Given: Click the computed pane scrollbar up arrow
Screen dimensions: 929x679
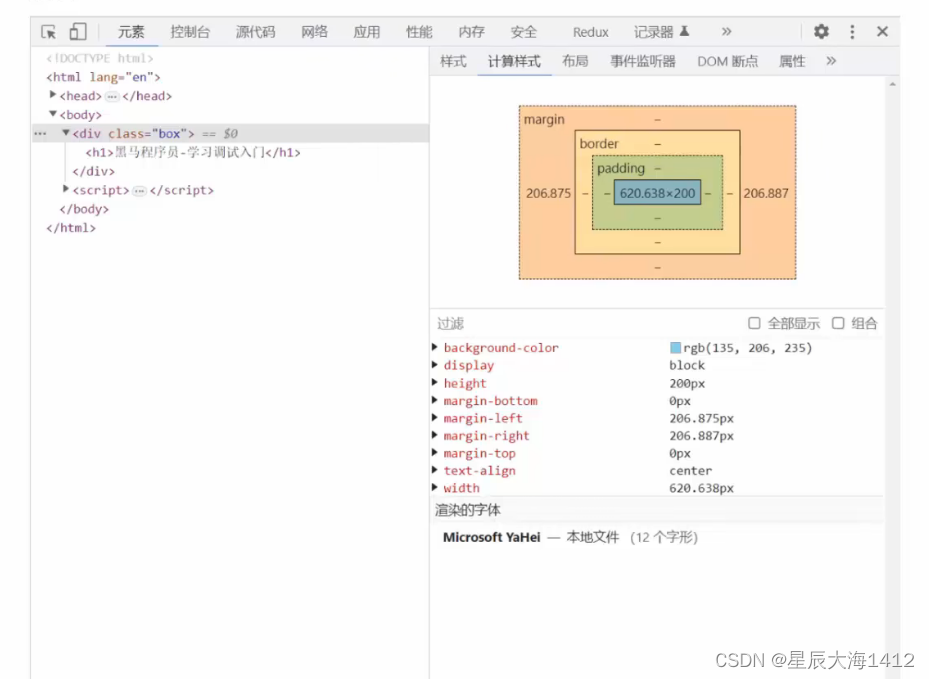Looking at the screenshot, I should tap(892, 85).
